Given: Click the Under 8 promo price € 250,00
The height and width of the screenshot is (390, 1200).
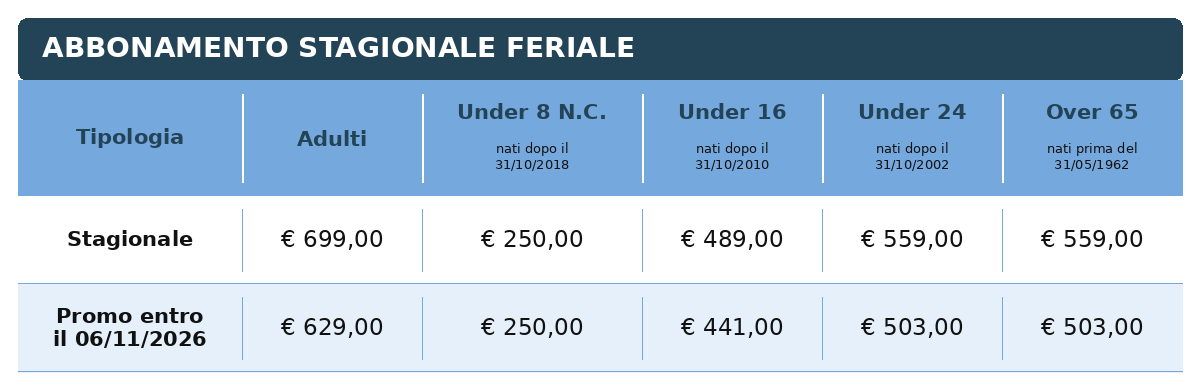Looking at the screenshot, I should (x=532, y=328).
